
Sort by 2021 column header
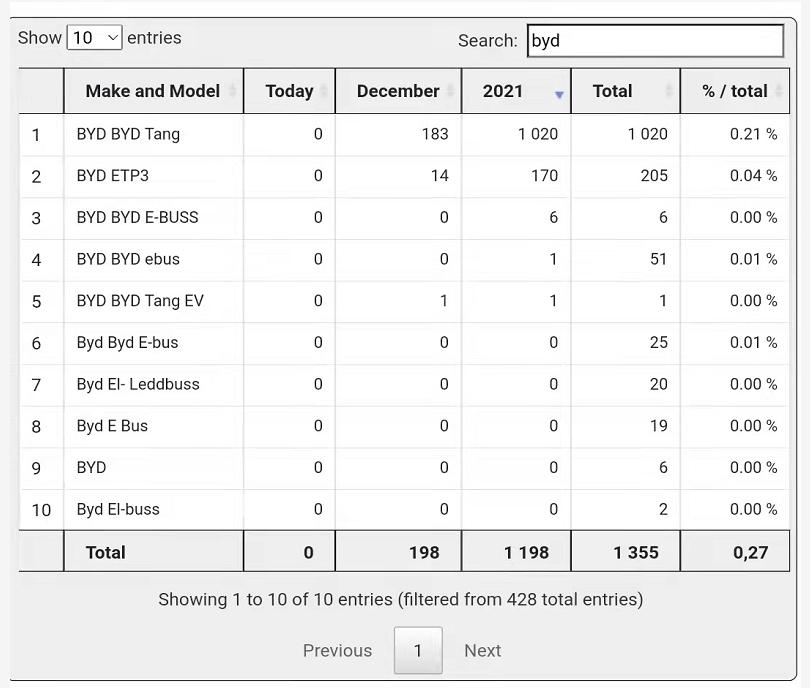pos(516,91)
